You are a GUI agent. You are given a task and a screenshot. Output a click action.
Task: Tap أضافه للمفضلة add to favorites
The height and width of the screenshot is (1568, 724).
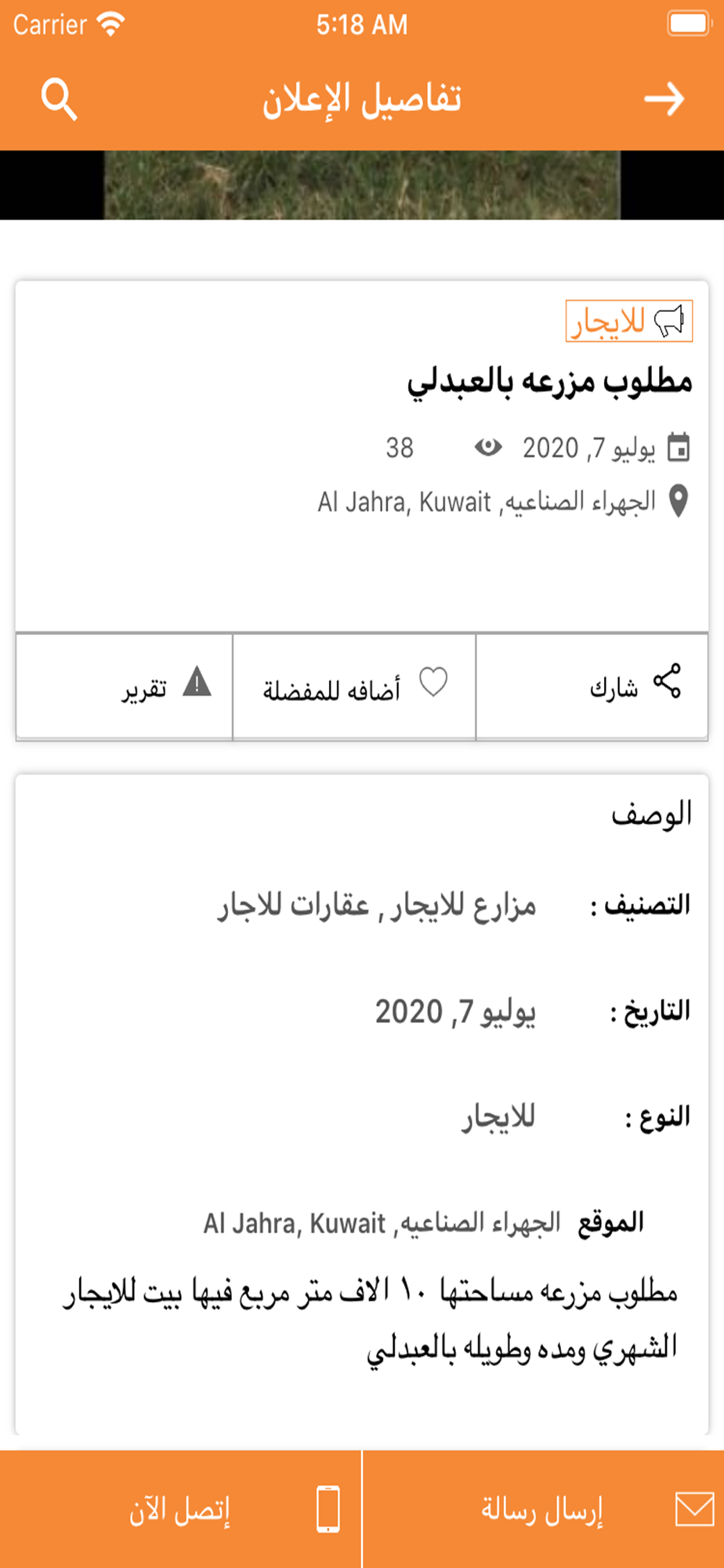331,690
